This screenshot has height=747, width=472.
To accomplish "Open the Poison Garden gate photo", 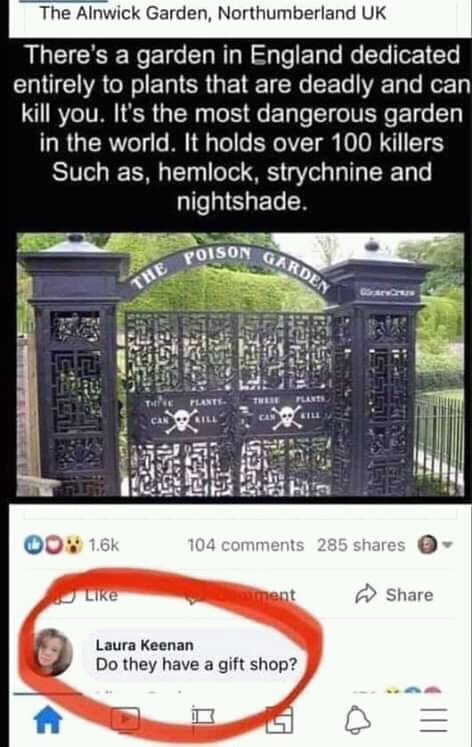I will [240, 364].
